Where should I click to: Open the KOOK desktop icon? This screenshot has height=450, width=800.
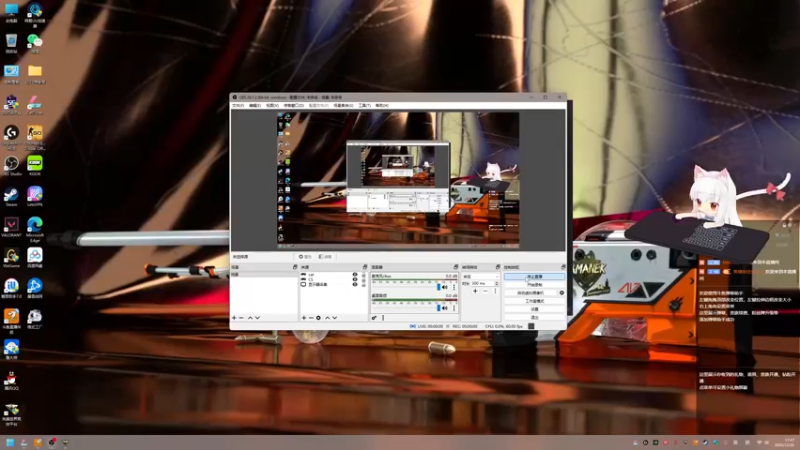click(x=35, y=166)
